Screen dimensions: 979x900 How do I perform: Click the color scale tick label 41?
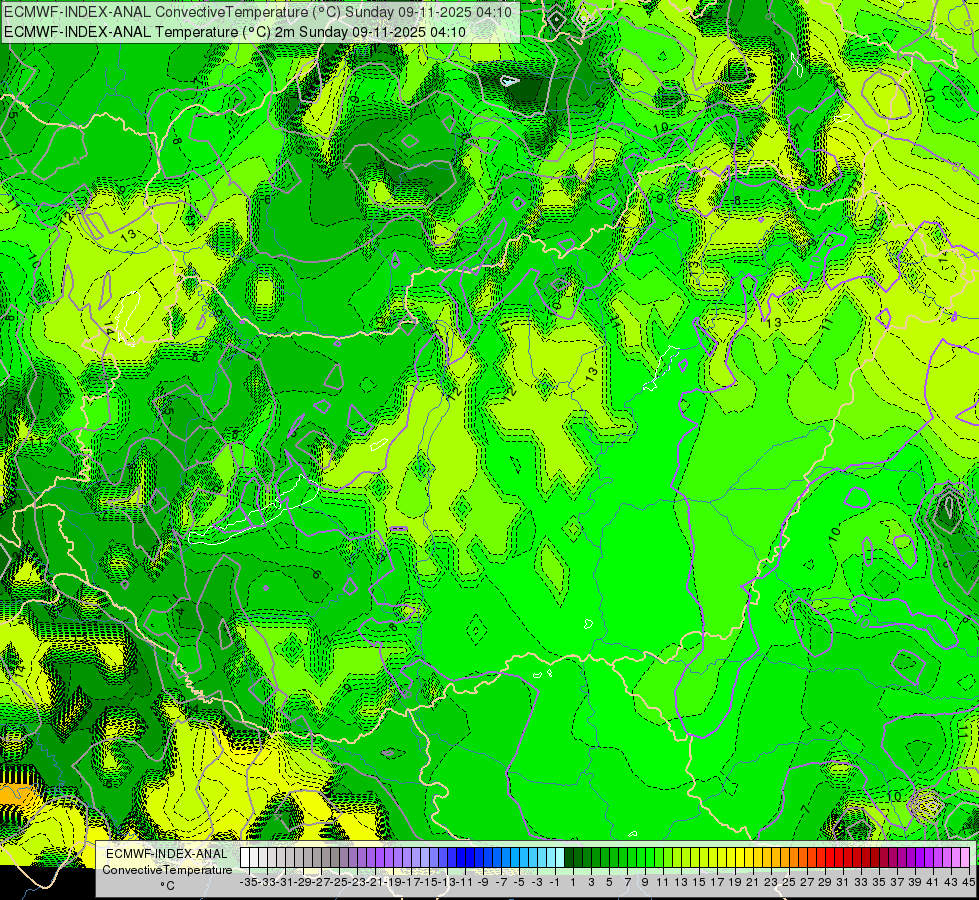click(933, 883)
